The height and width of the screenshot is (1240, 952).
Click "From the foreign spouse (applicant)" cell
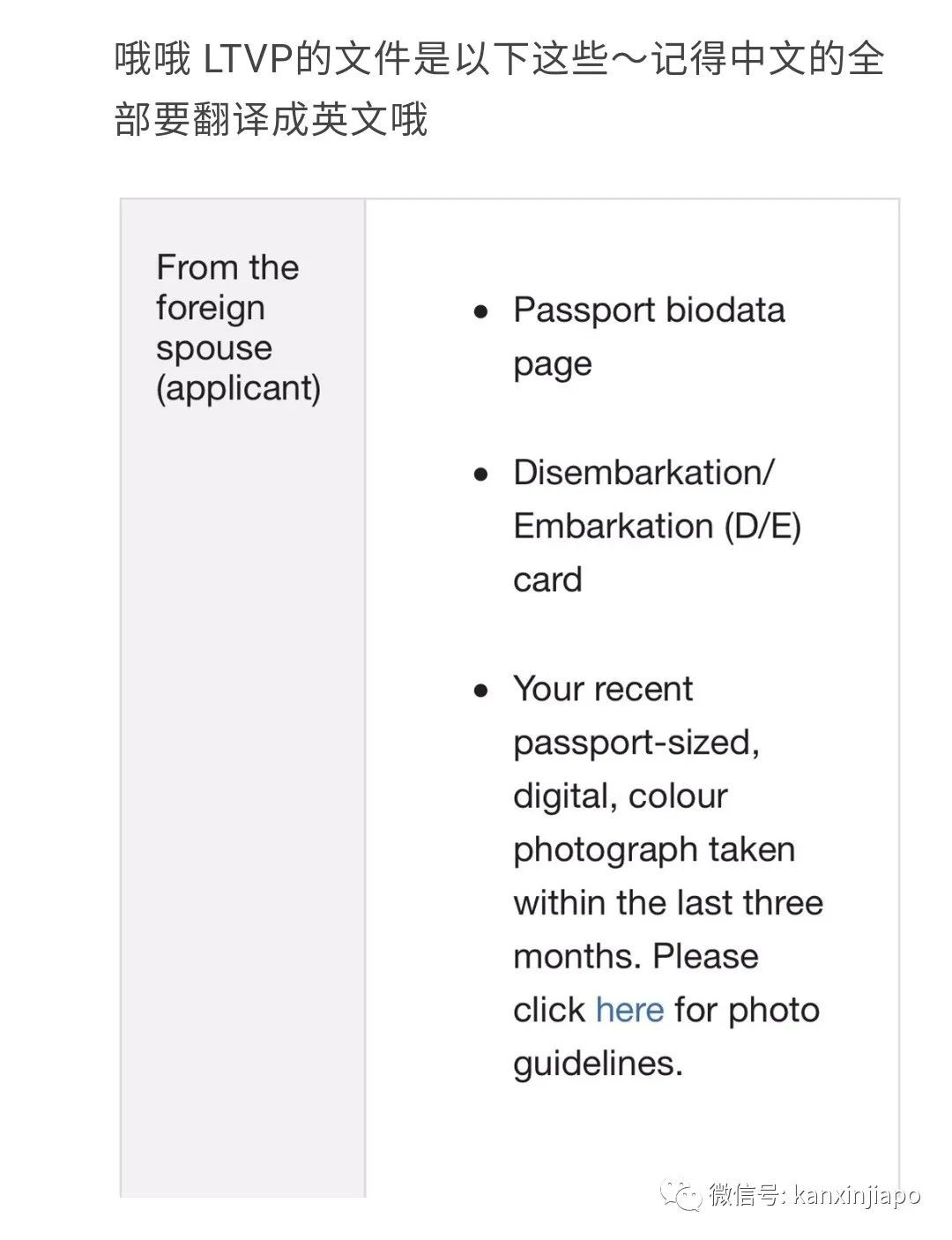(x=238, y=327)
